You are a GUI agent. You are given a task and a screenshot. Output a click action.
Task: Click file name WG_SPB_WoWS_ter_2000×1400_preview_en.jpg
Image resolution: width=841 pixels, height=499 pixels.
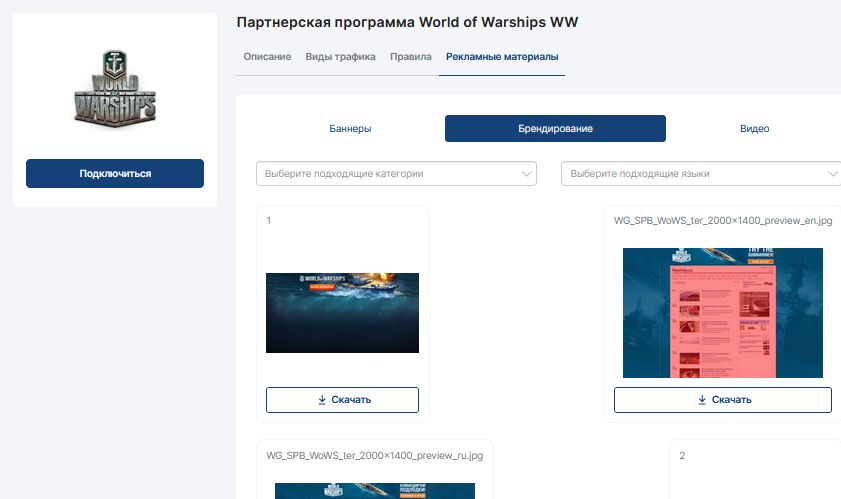point(723,221)
